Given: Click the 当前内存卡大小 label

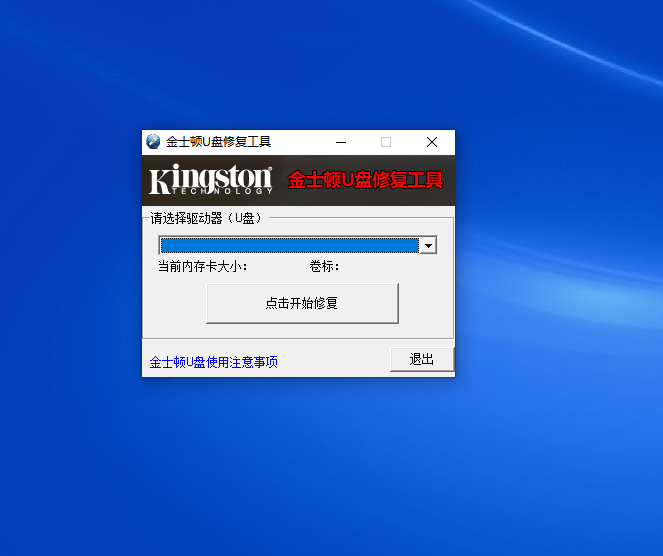Looking at the screenshot, I should click(203, 266).
